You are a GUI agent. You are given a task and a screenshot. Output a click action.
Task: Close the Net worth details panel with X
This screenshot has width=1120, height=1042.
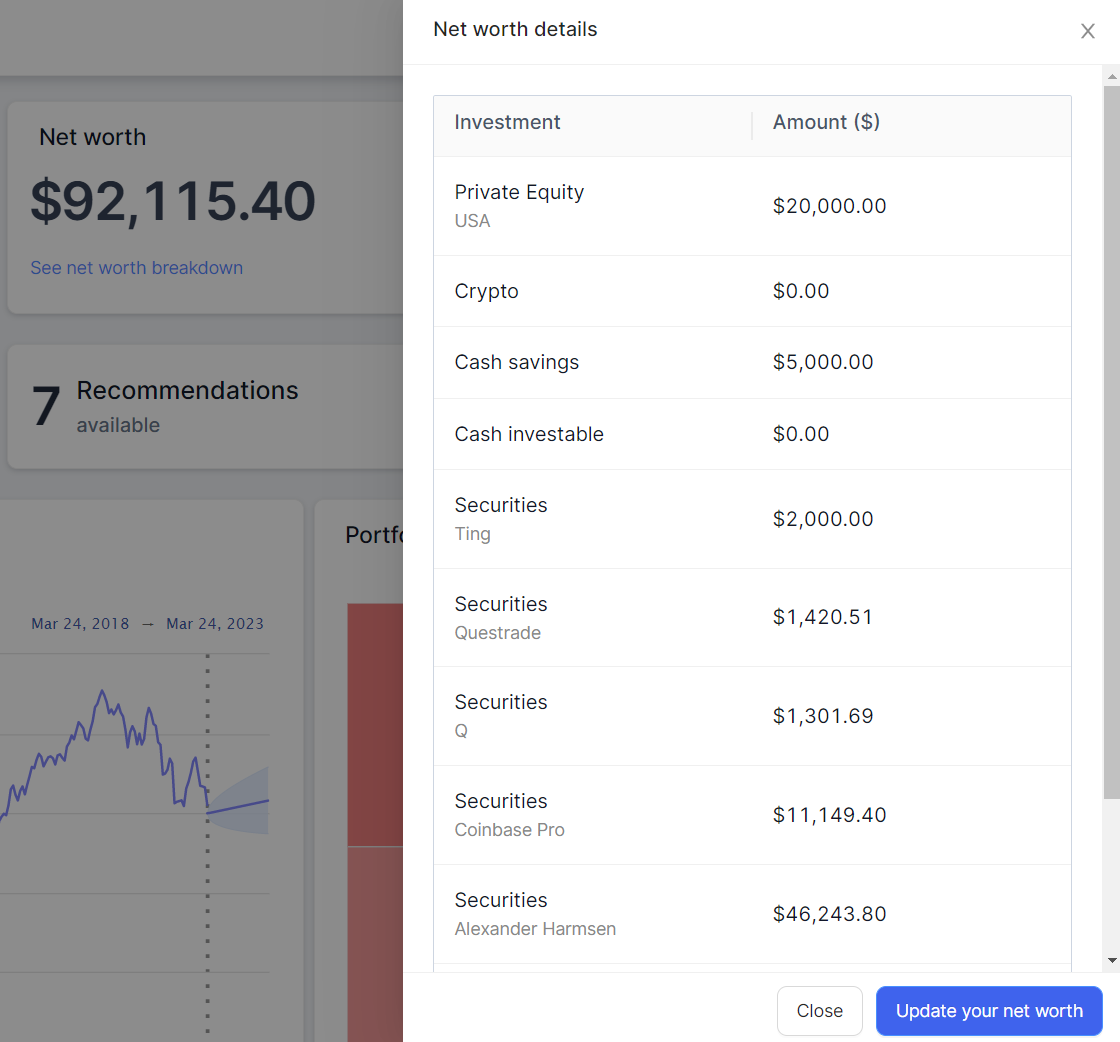point(1088,31)
